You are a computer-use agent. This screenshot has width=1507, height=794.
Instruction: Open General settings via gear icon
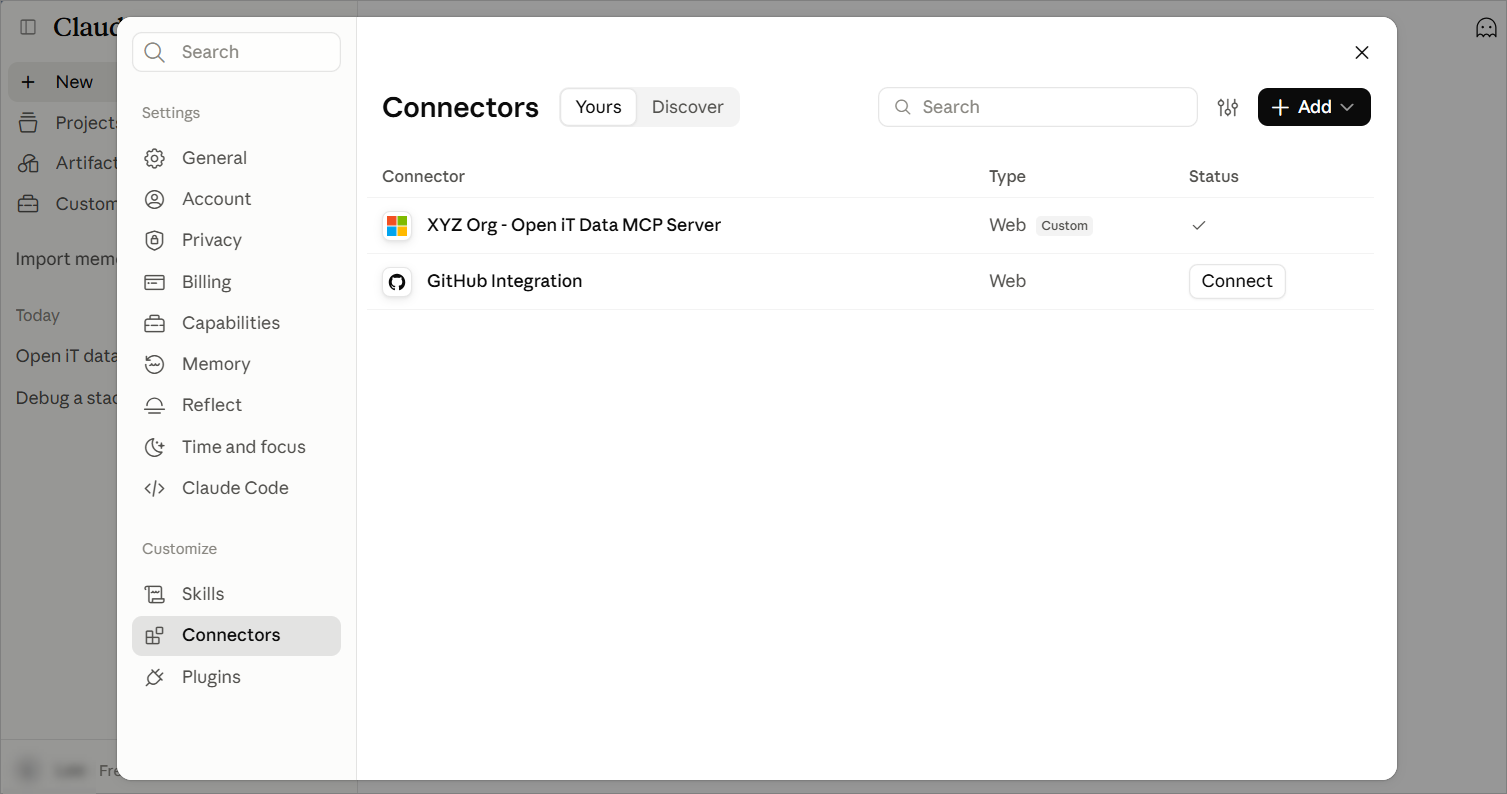[154, 158]
